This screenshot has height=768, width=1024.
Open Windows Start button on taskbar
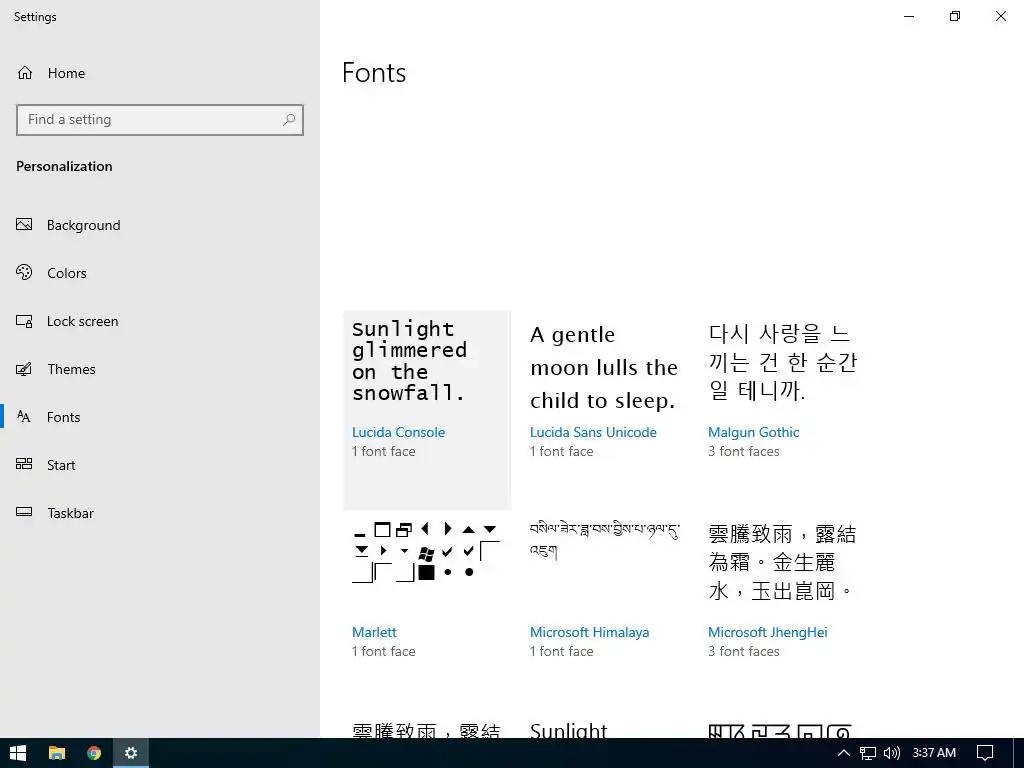[x=18, y=753]
